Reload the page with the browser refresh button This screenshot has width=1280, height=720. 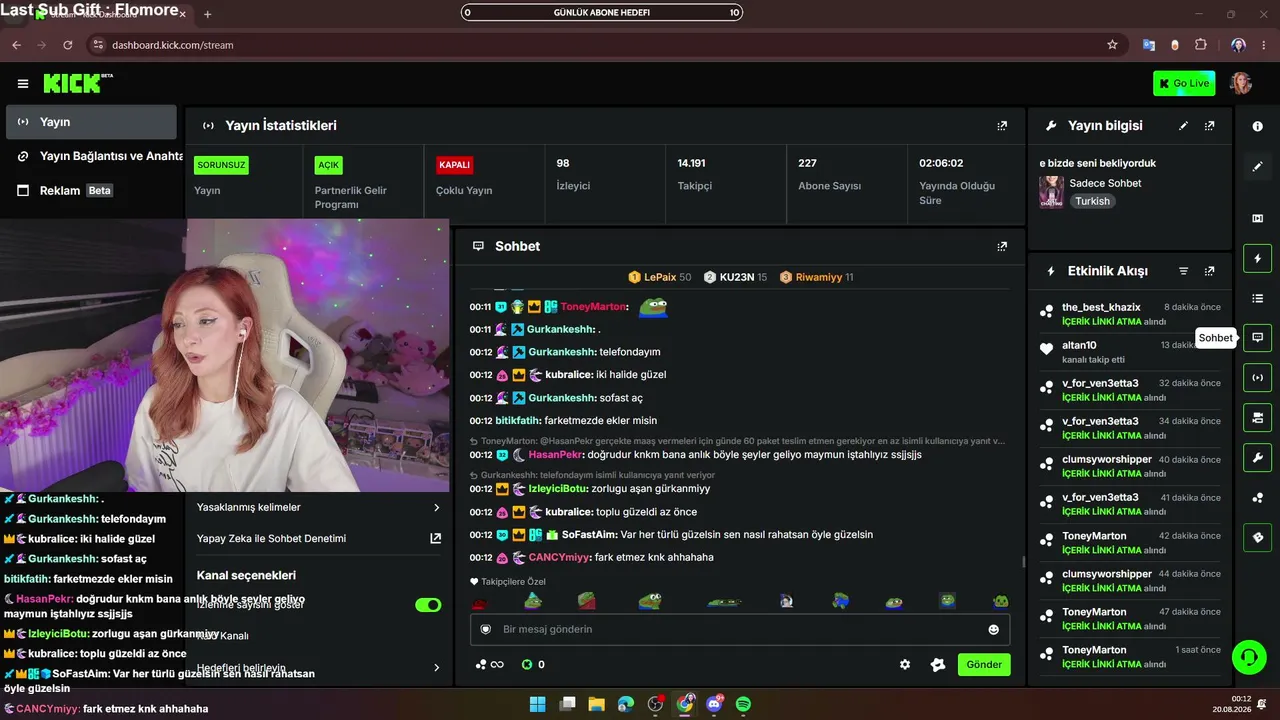point(68,45)
